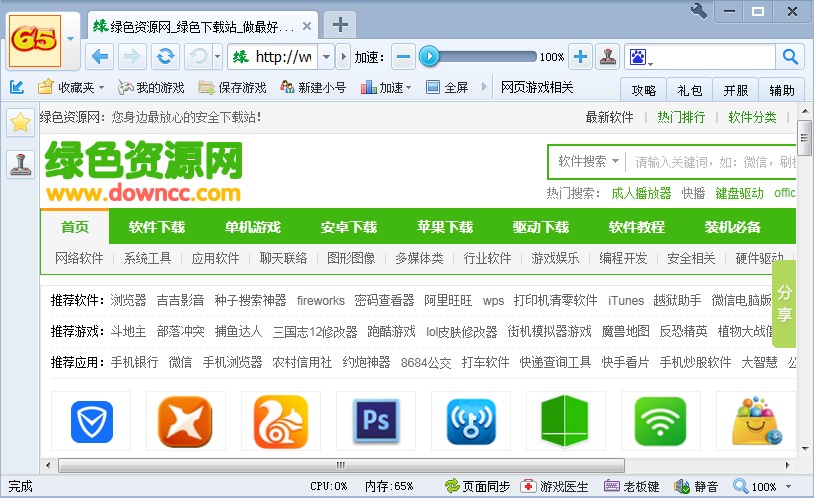The width and height of the screenshot is (814, 498).
Task: Open the logo dropdown arrow menu
Action: pos(71,39)
